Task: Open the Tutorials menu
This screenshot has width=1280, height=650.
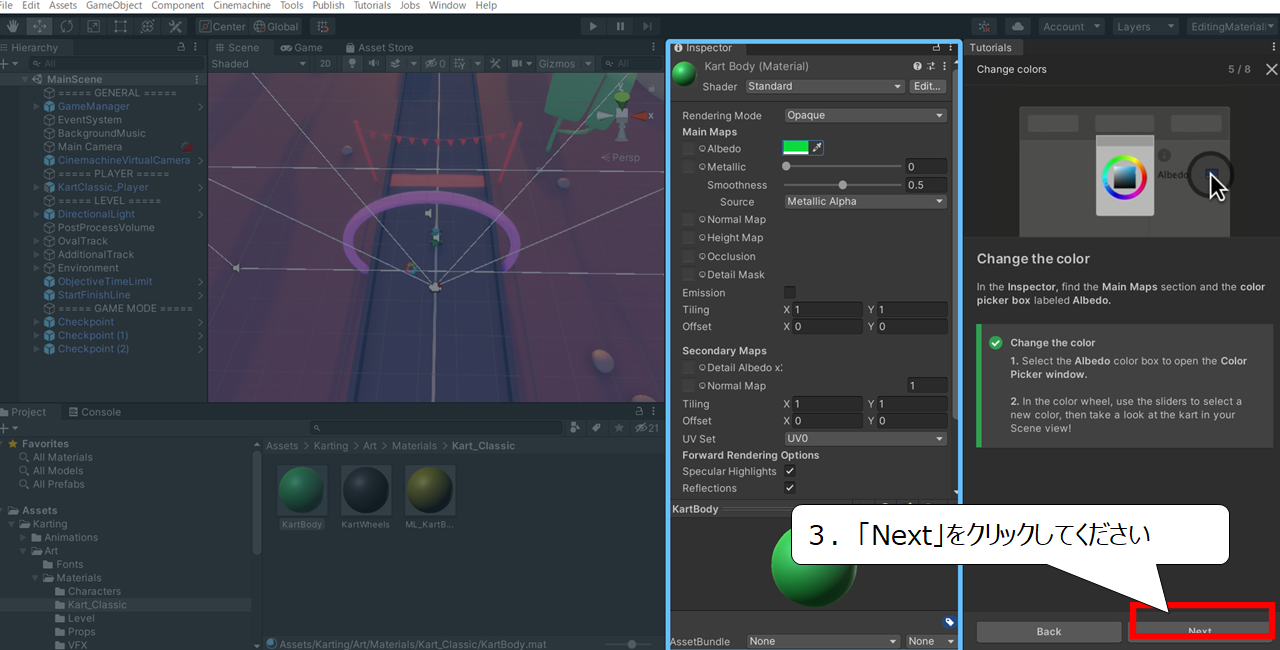Action: (373, 6)
